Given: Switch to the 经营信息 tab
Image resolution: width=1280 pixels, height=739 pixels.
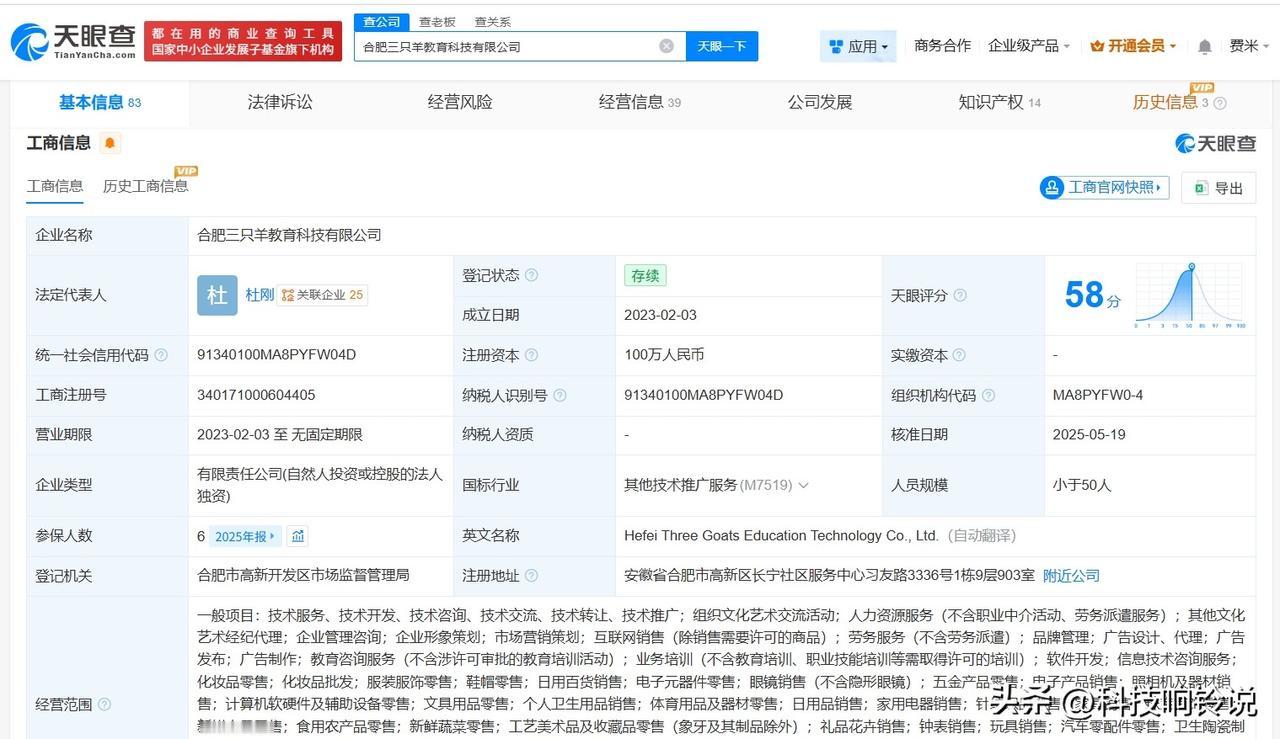Looking at the screenshot, I should (640, 102).
